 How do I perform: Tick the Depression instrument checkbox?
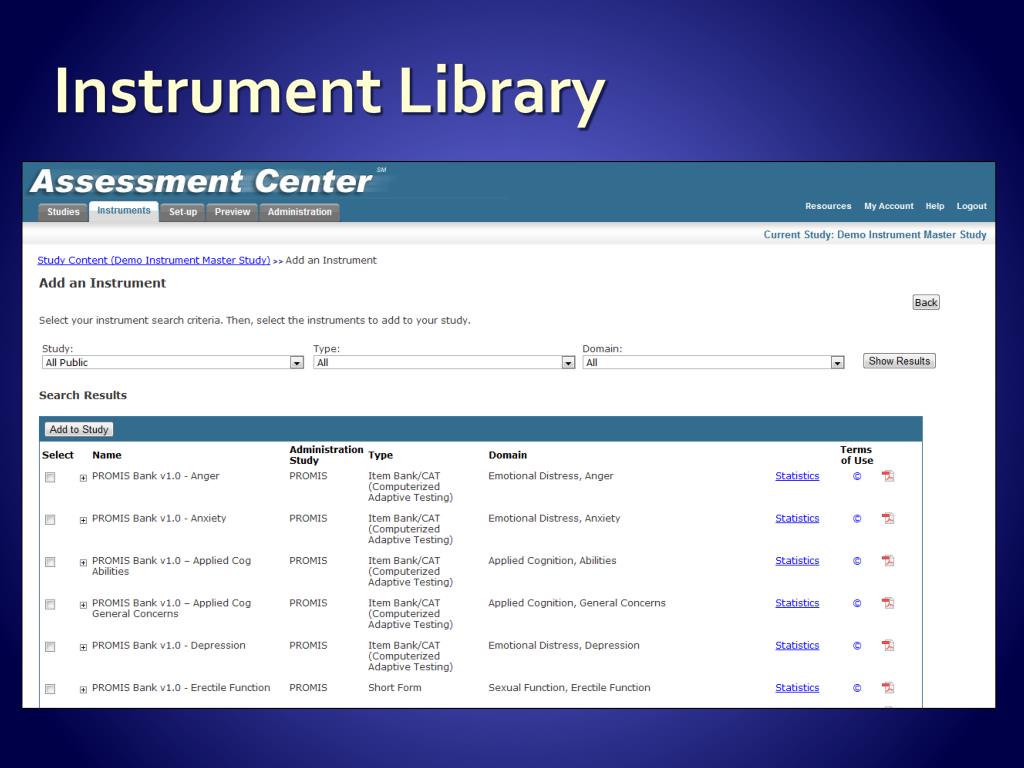pyautogui.click(x=50, y=647)
